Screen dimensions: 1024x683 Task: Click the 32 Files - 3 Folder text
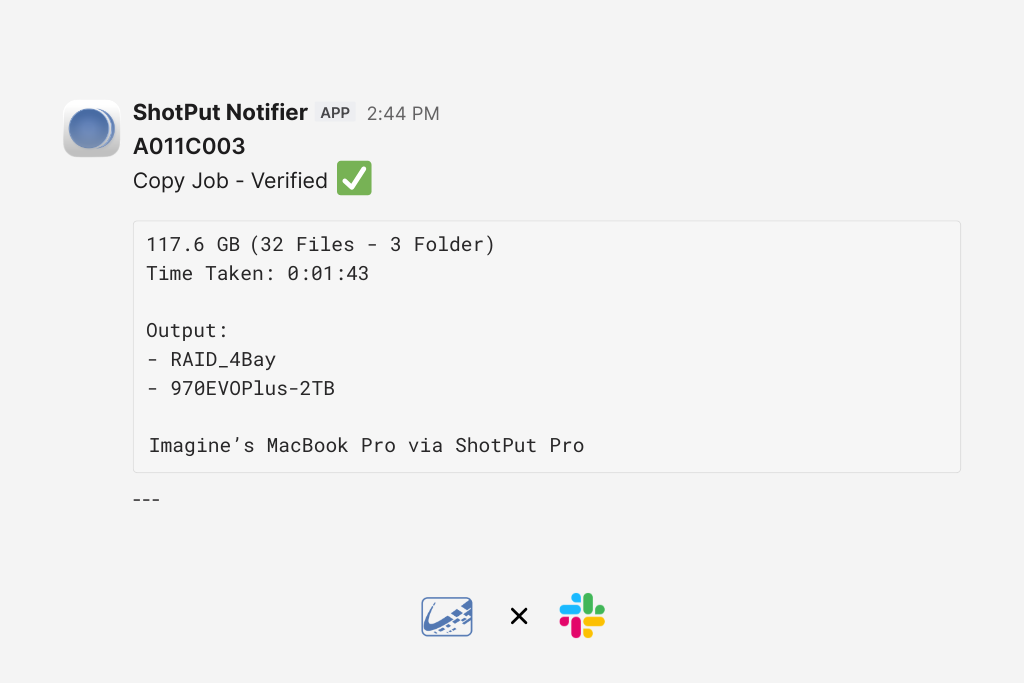coord(373,245)
